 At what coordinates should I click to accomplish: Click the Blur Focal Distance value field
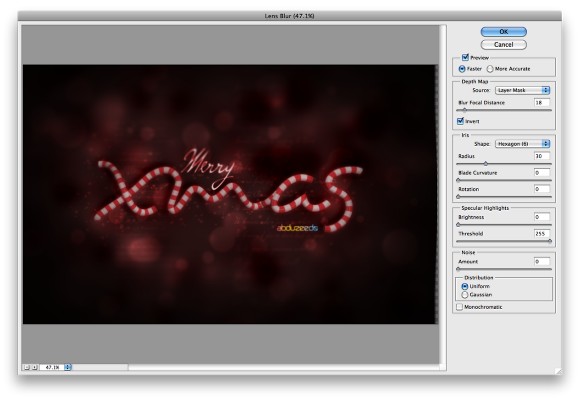click(542, 102)
